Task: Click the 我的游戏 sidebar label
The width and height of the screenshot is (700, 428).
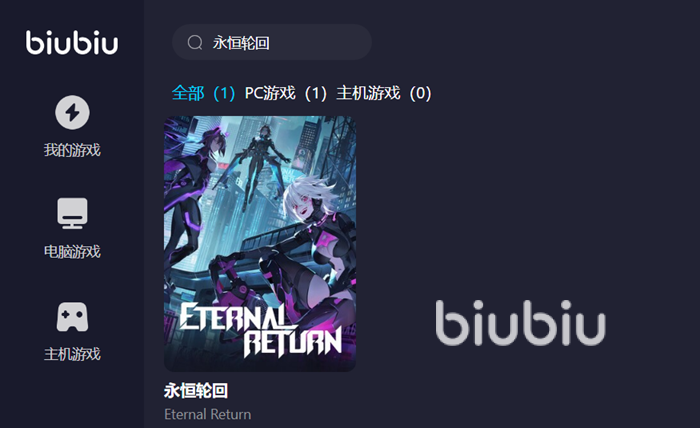Action: point(72,150)
